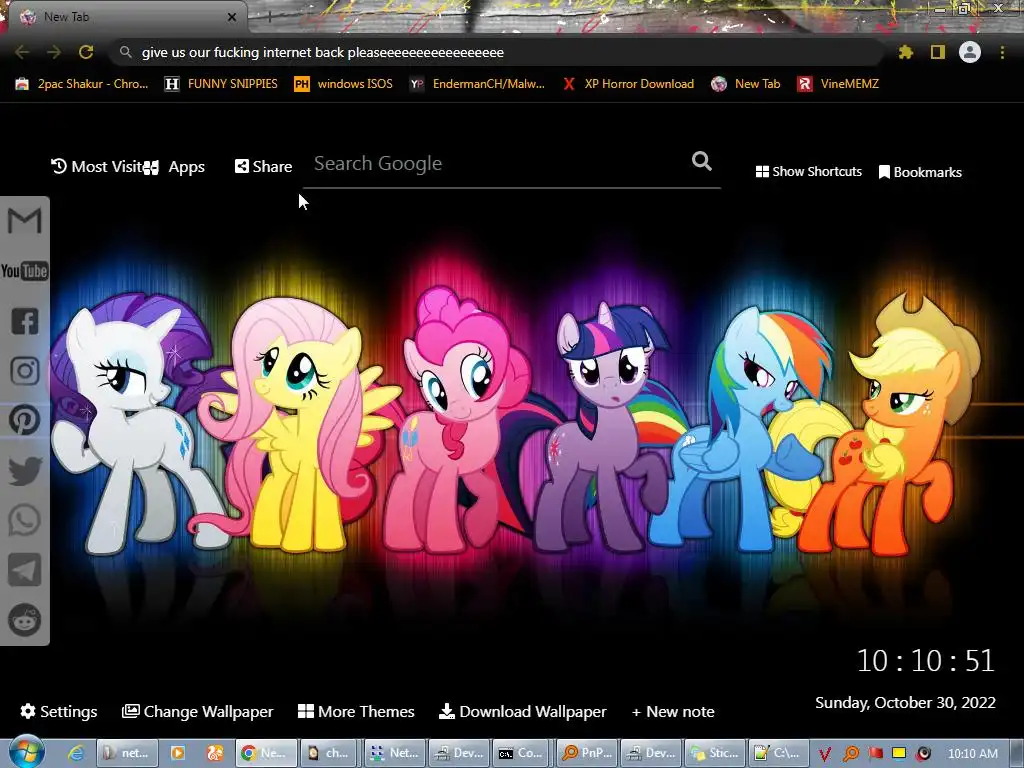The image size is (1024, 768).
Task: Open XP Horror Download bookmark
Action: pos(628,84)
